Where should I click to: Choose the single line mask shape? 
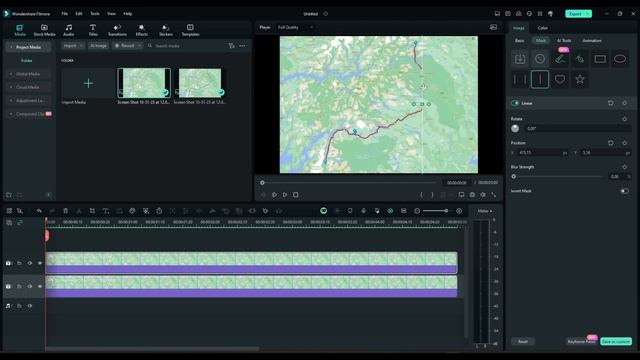point(540,79)
